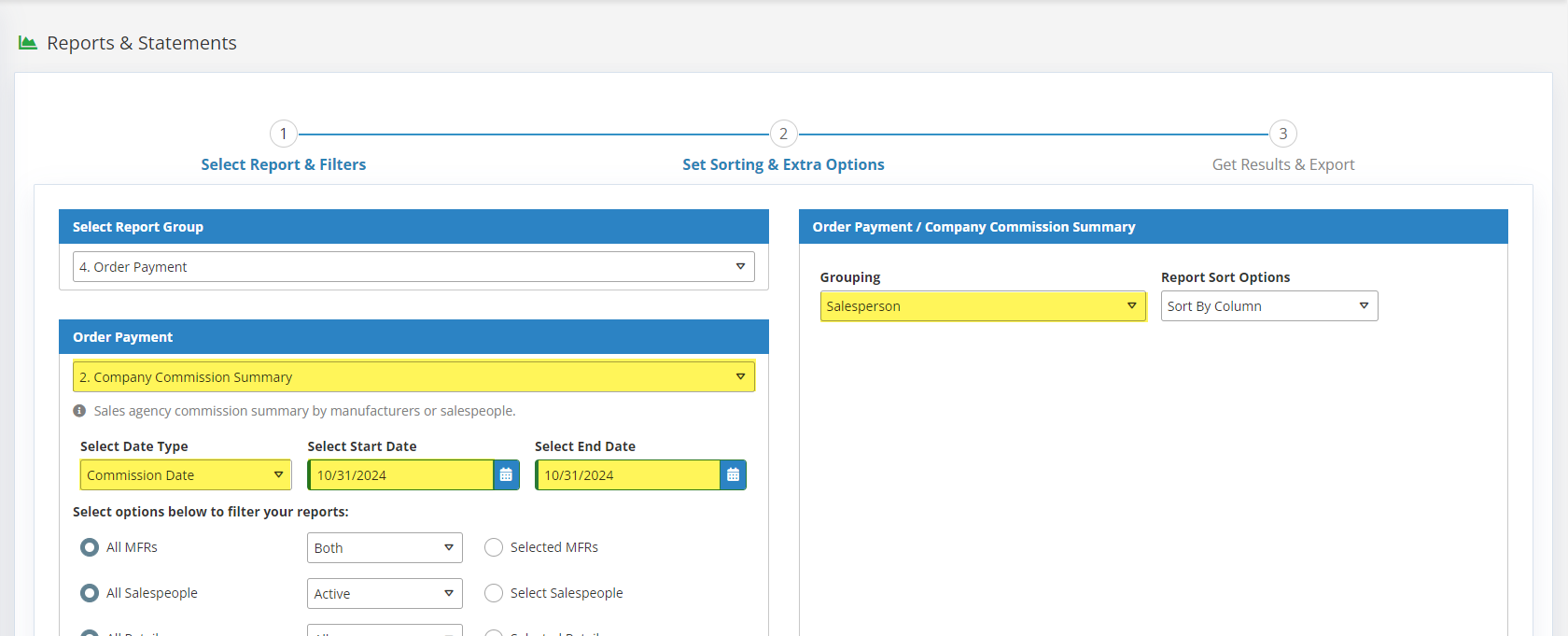Select the All MFRs radio button
This screenshot has height=636, width=1568.
[x=90, y=547]
